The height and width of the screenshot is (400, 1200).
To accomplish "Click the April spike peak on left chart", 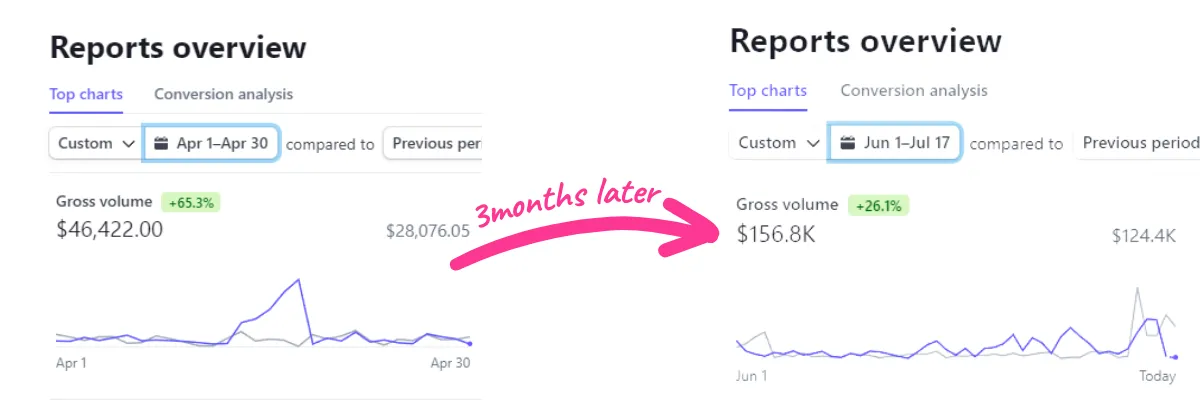I will click(299, 281).
